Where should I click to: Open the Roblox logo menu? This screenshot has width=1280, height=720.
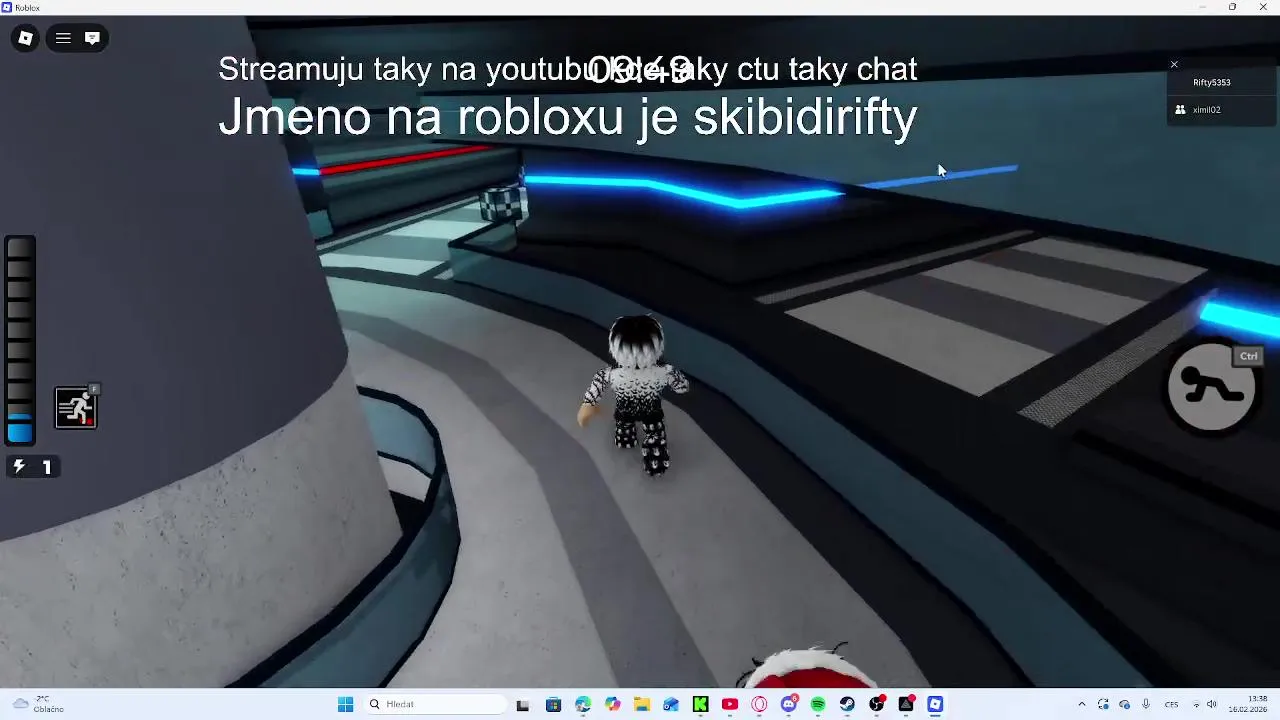click(25, 38)
